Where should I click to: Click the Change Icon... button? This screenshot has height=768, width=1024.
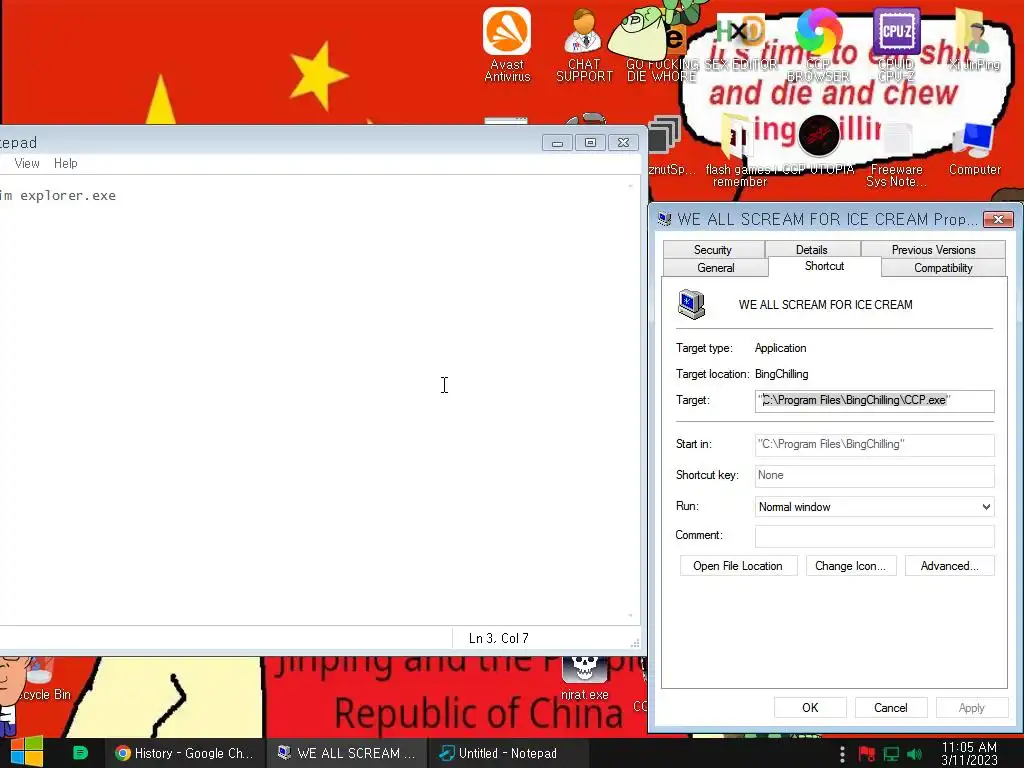click(850, 566)
